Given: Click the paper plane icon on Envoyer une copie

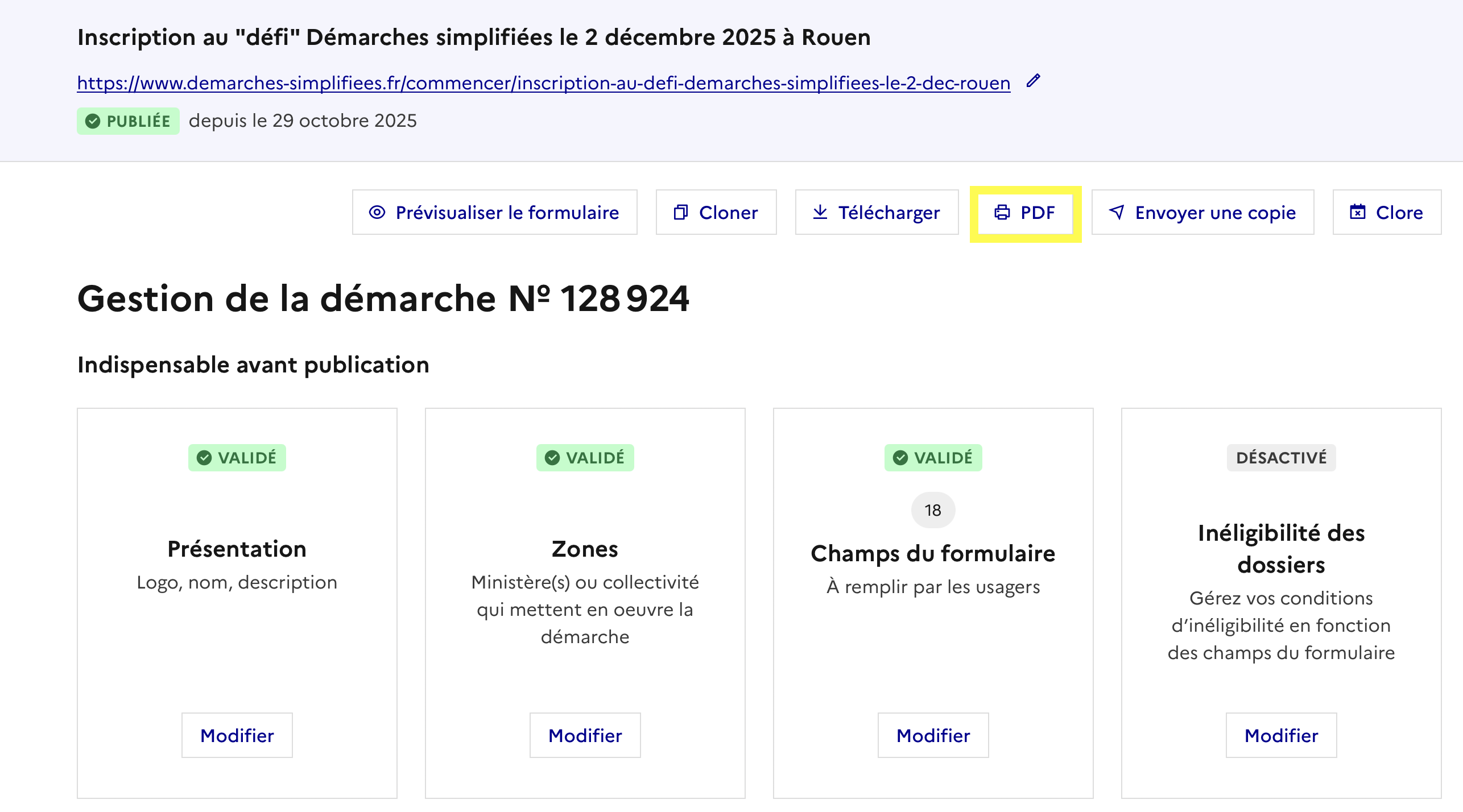Looking at the screenshot, I should 1117,212.
